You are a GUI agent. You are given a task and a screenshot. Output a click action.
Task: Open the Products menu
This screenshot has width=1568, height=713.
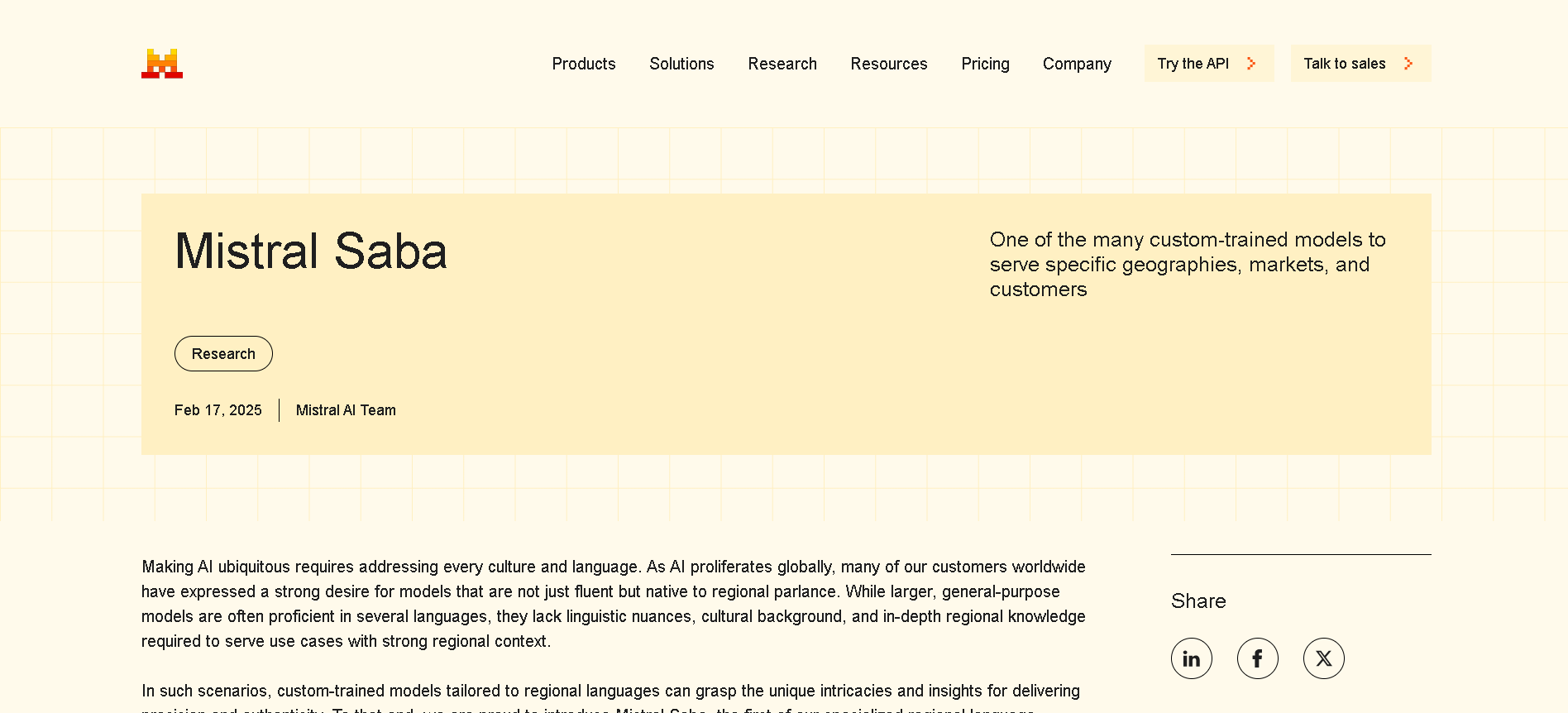click(x=584, y=64)
